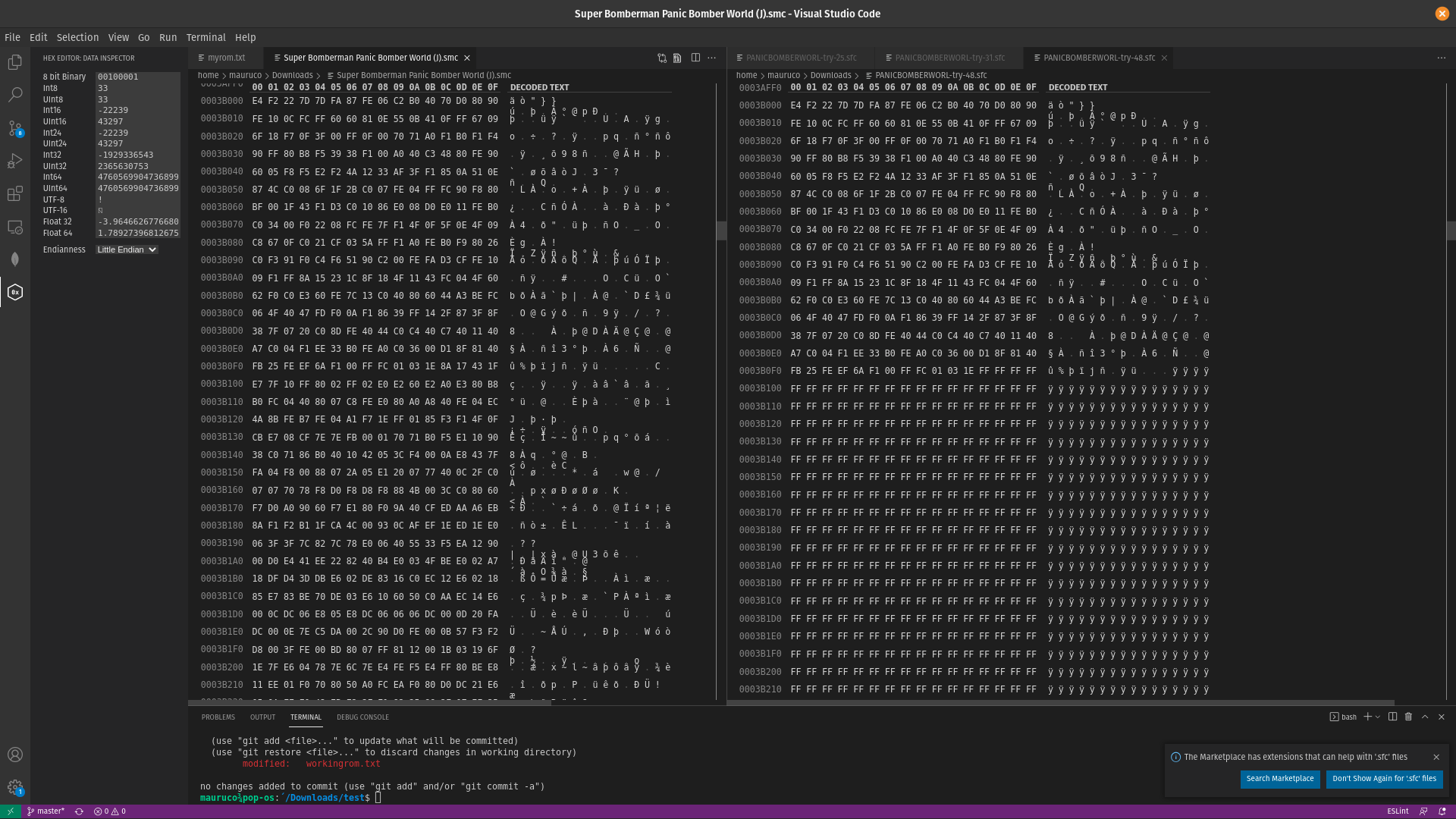1456x819 pixels.
Task: Click address 0003B100 row in right hex editor
Action: coord(974,388)
